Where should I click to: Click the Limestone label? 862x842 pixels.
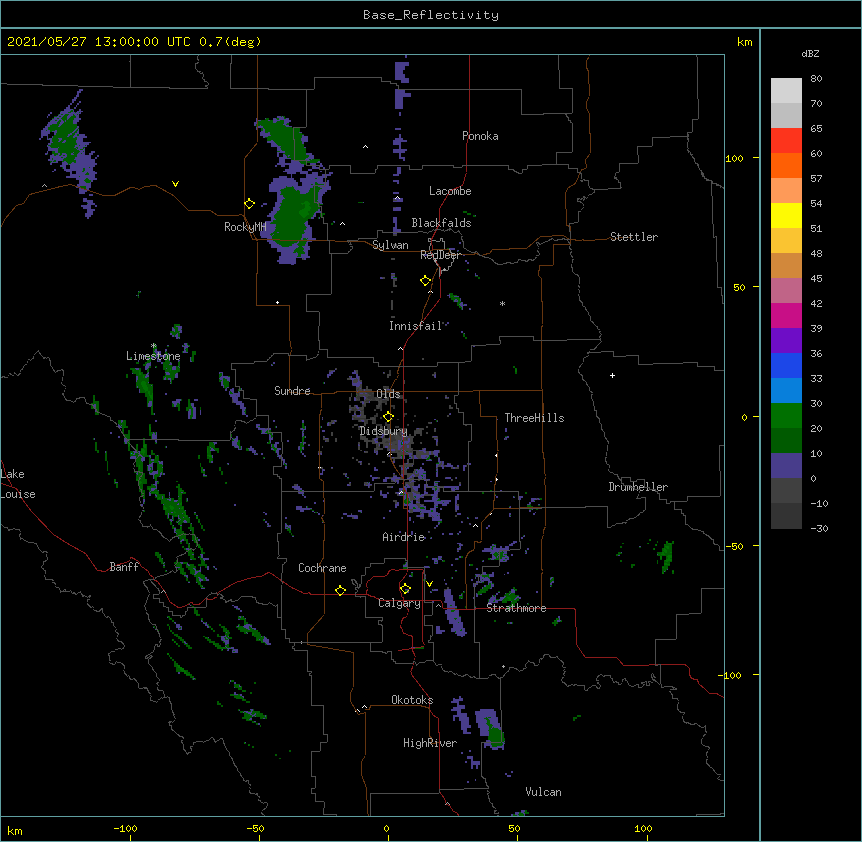click(153, 356)
